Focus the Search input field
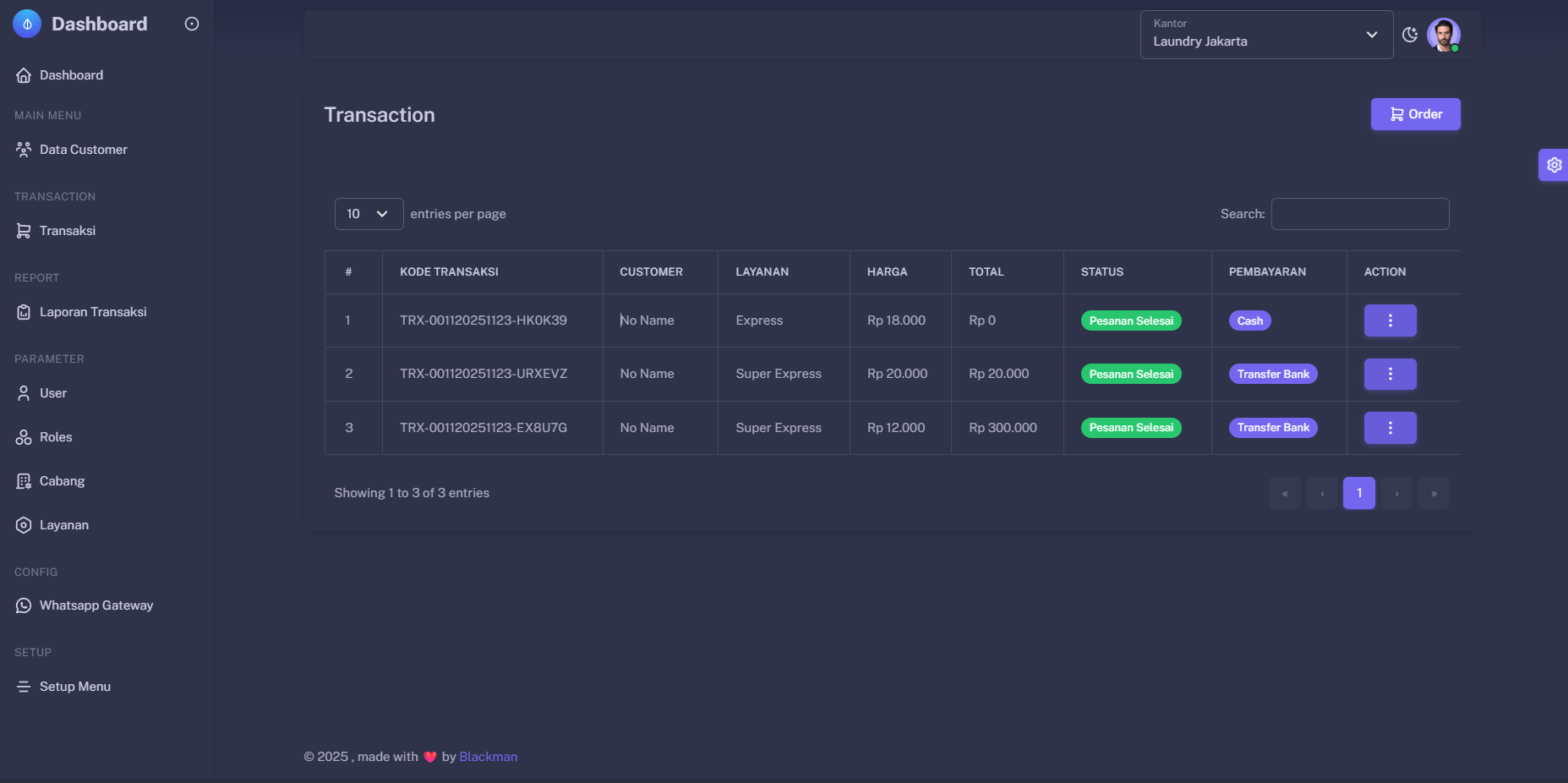The width and height of the screenshot is (1568, 783). pos(1359,214)
